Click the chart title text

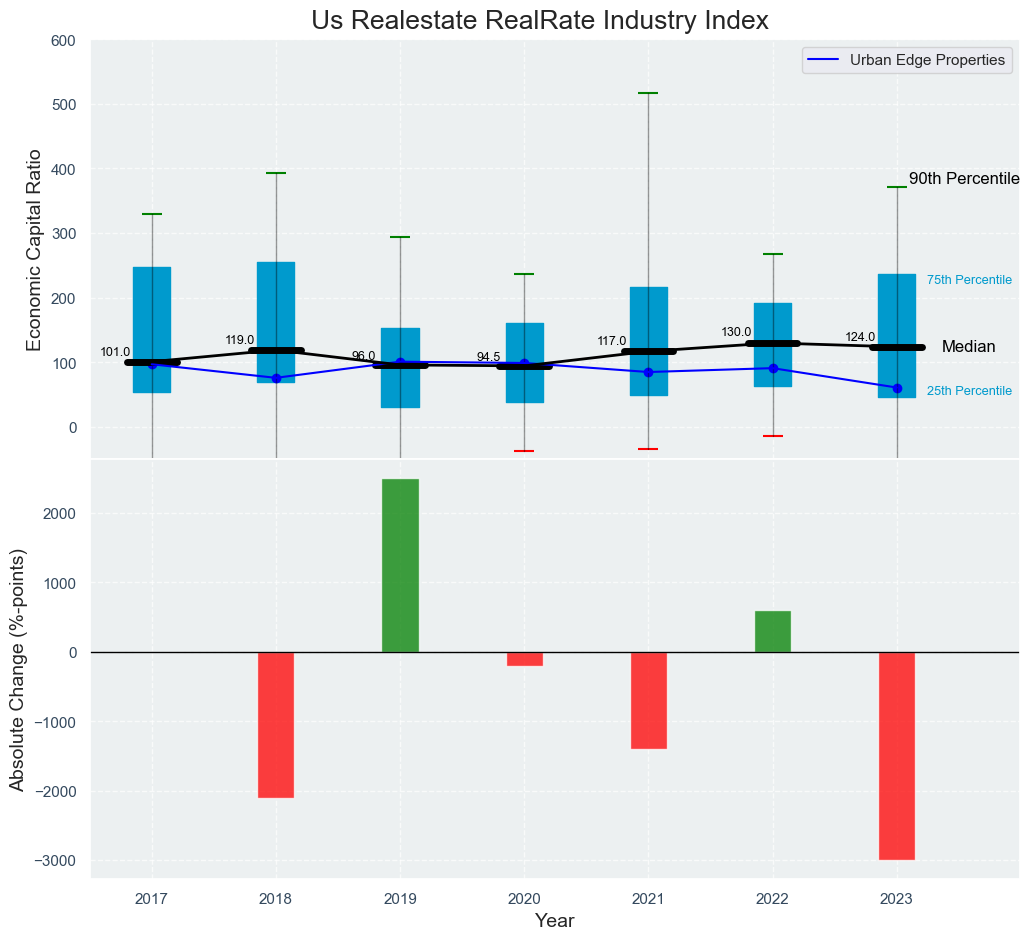[540, 20]
